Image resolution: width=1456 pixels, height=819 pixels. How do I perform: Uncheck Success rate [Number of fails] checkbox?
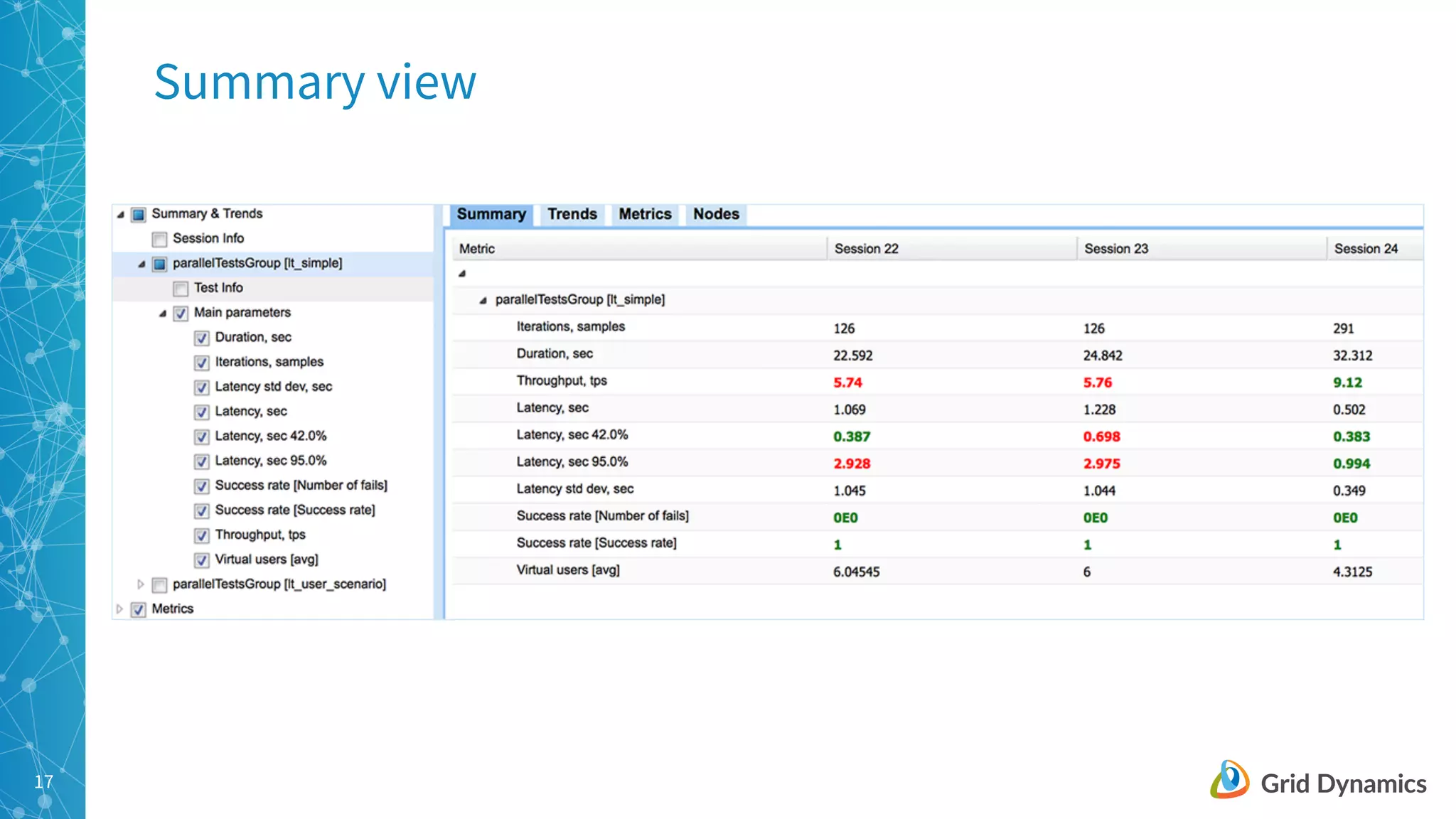click(x=202, y=486)
